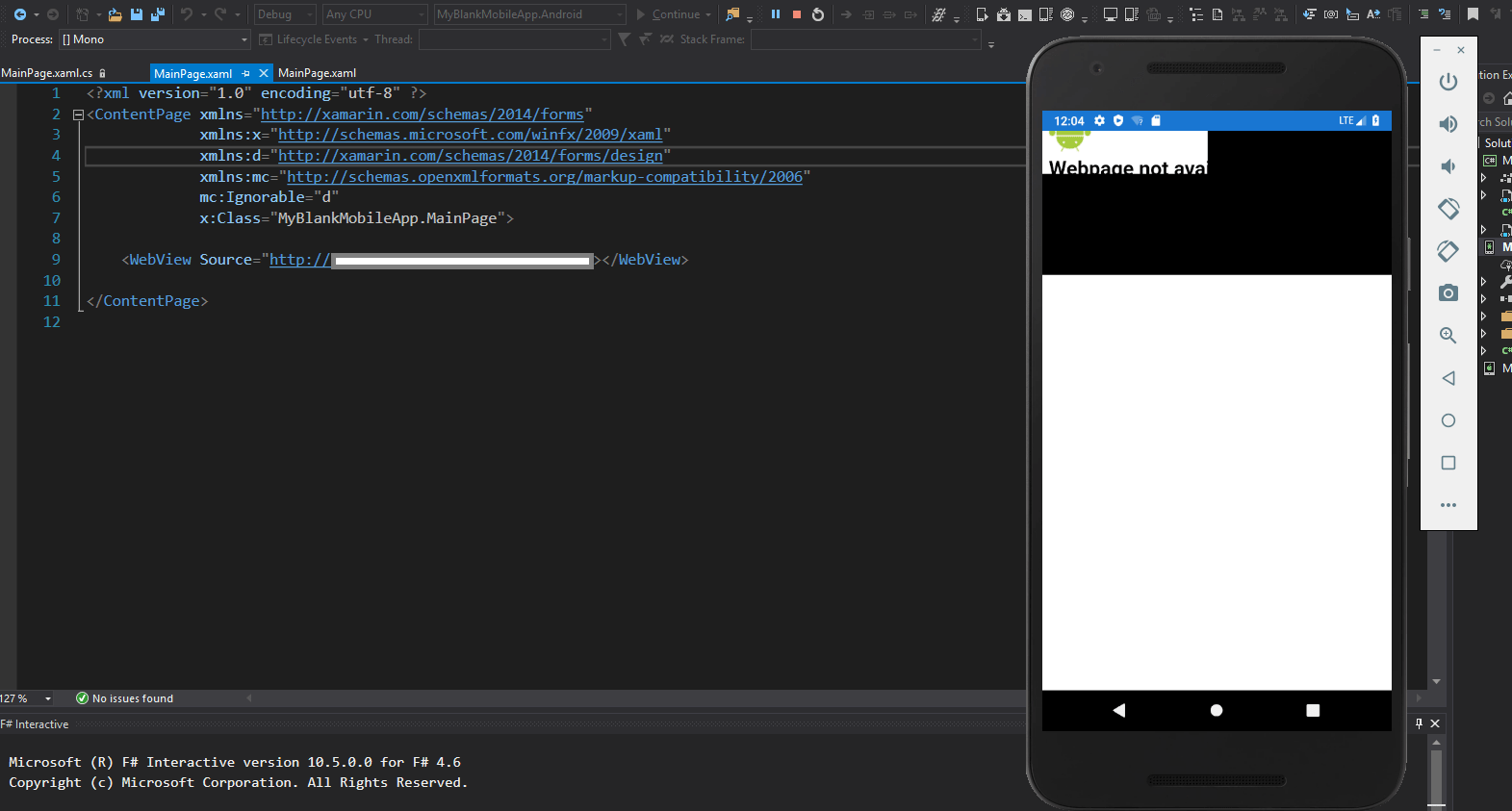Click Webpage not available text in emulator
Viewport: 1512px width, 811px height.
pos(1127,167)
